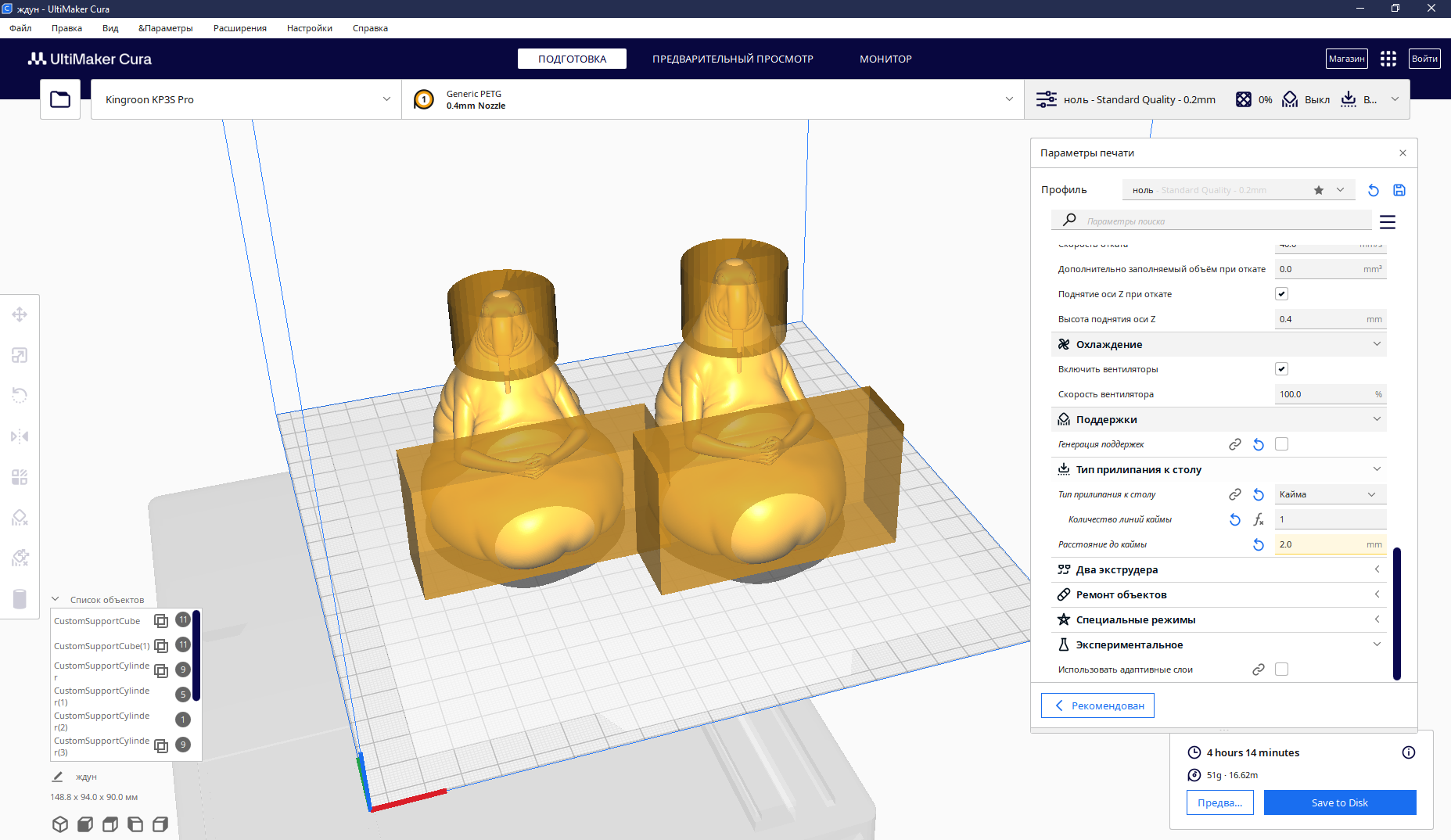This screenshot has width=1451, height=840.
Task: Toggle the 'Генерация поддержек' checkbox
Action: (x=1281, y=444)
